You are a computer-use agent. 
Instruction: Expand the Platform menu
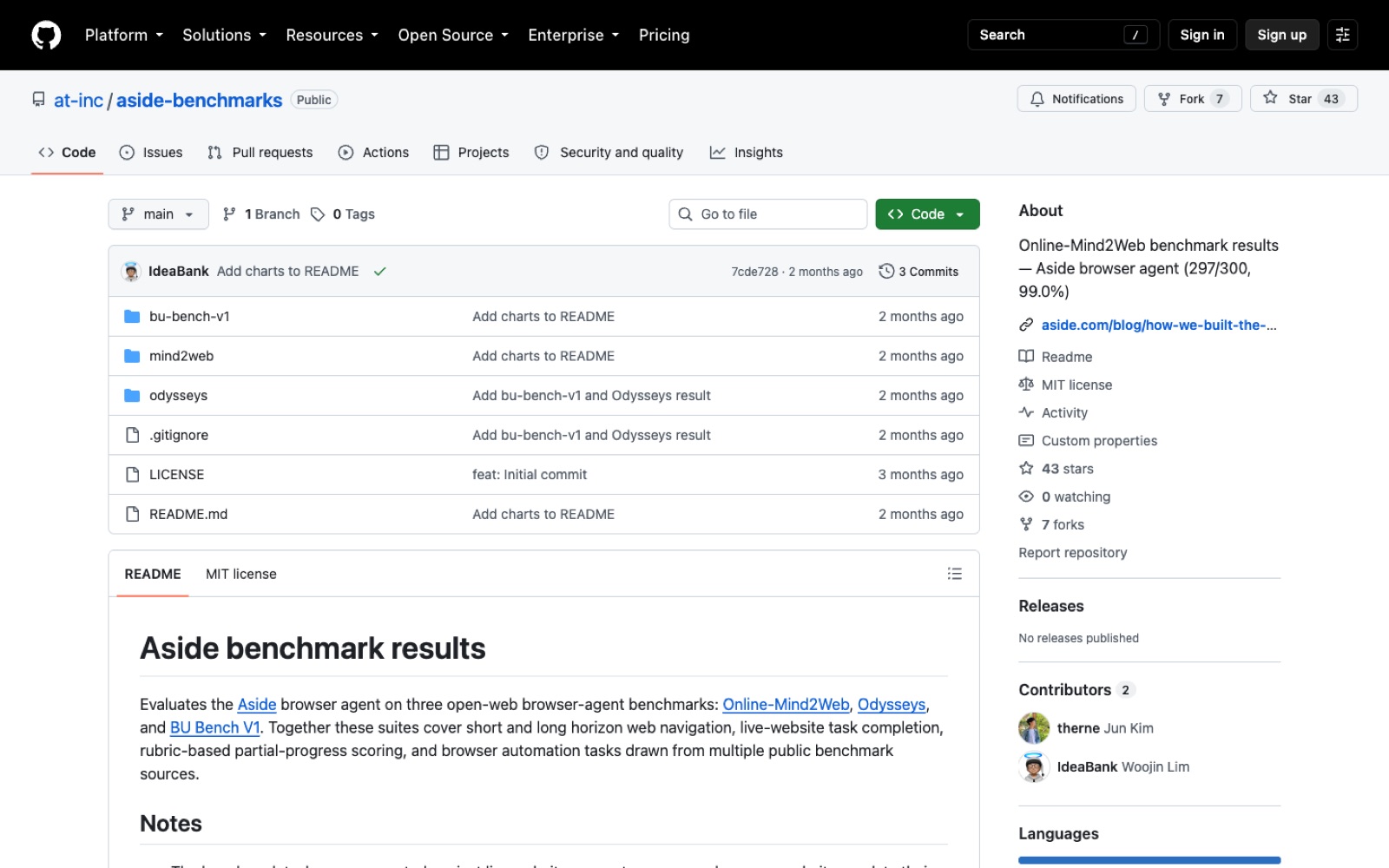tap(124, 35)
